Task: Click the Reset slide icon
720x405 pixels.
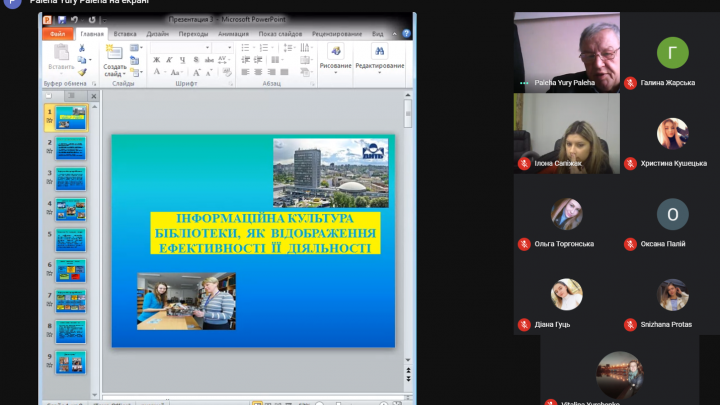Action: click(135, 60)
